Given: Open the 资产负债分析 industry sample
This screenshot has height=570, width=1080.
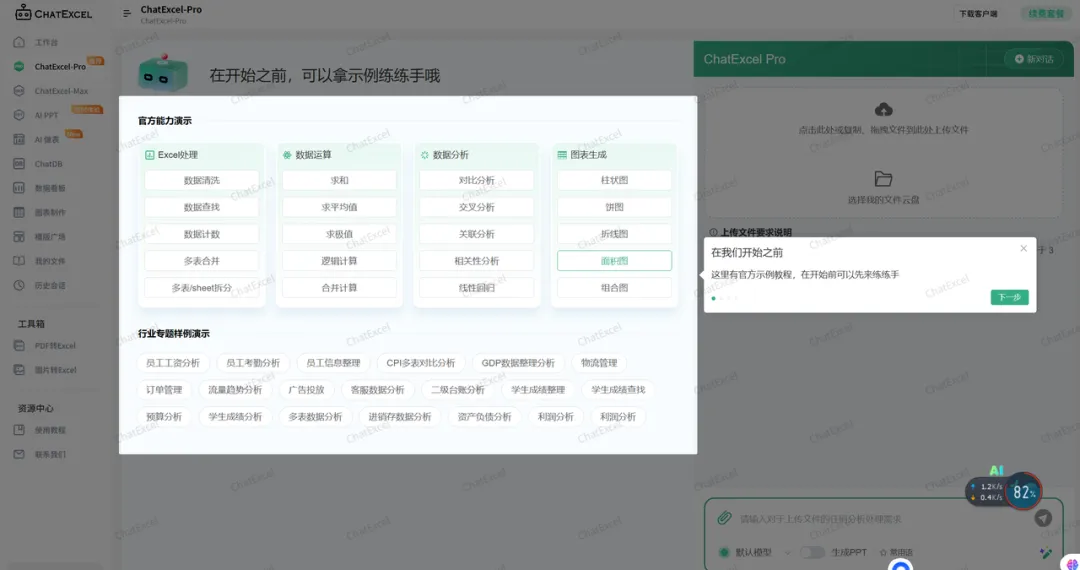Looking at the screenshot, I should coord(485,416).
